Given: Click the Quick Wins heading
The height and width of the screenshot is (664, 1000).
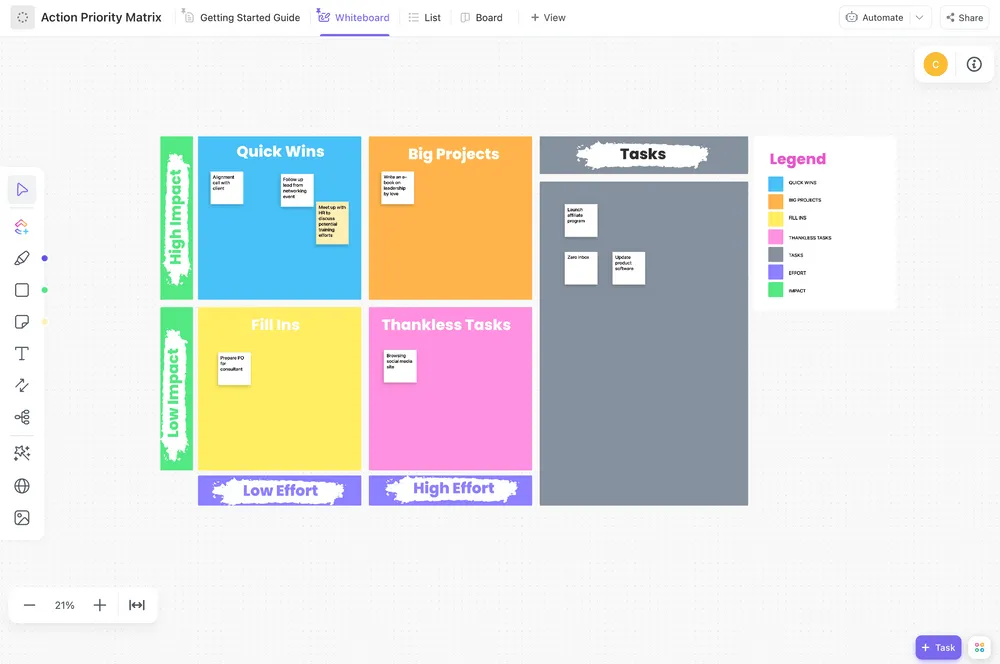Looking at the screenshot, I should coord(281,152).
